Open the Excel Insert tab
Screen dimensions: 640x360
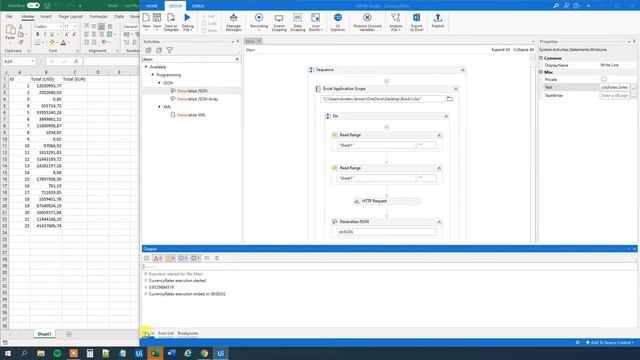point(46,17)
